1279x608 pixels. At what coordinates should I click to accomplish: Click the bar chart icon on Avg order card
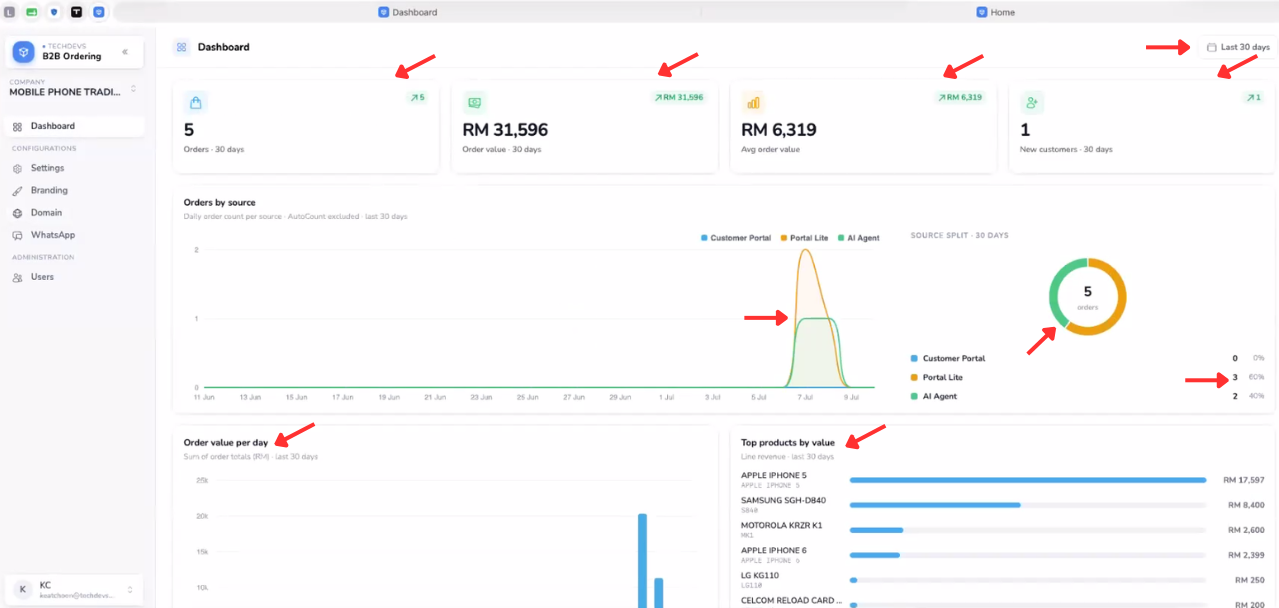(x=753, y=102)
